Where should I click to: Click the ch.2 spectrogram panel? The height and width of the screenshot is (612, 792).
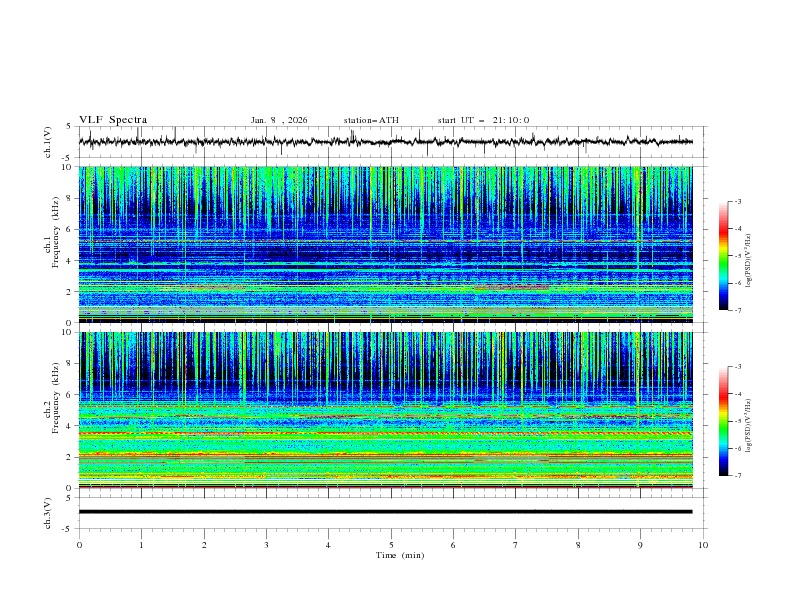385,410
